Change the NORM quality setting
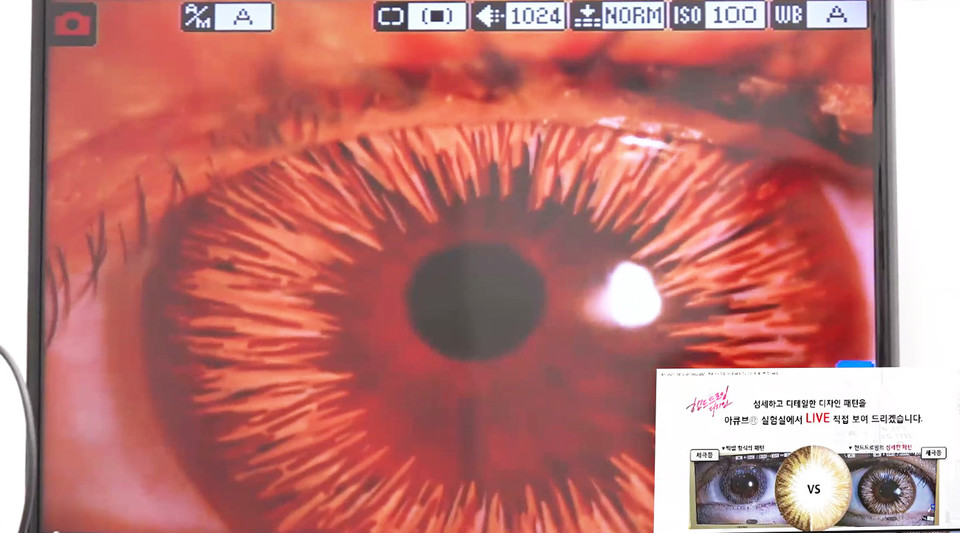The image size is (960, 533). [x=634, y=16]
